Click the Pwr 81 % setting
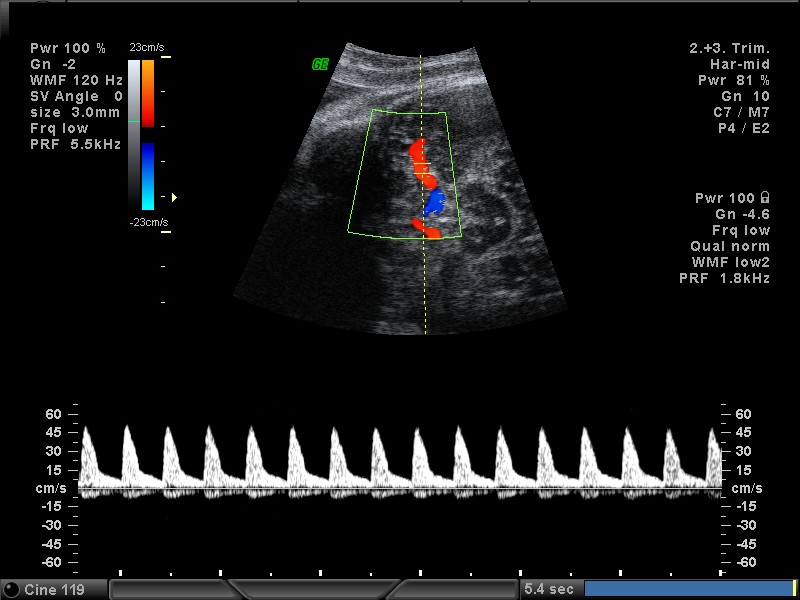Image resolution: width=800 pixels, height=600 pixels. coord(734,80)
